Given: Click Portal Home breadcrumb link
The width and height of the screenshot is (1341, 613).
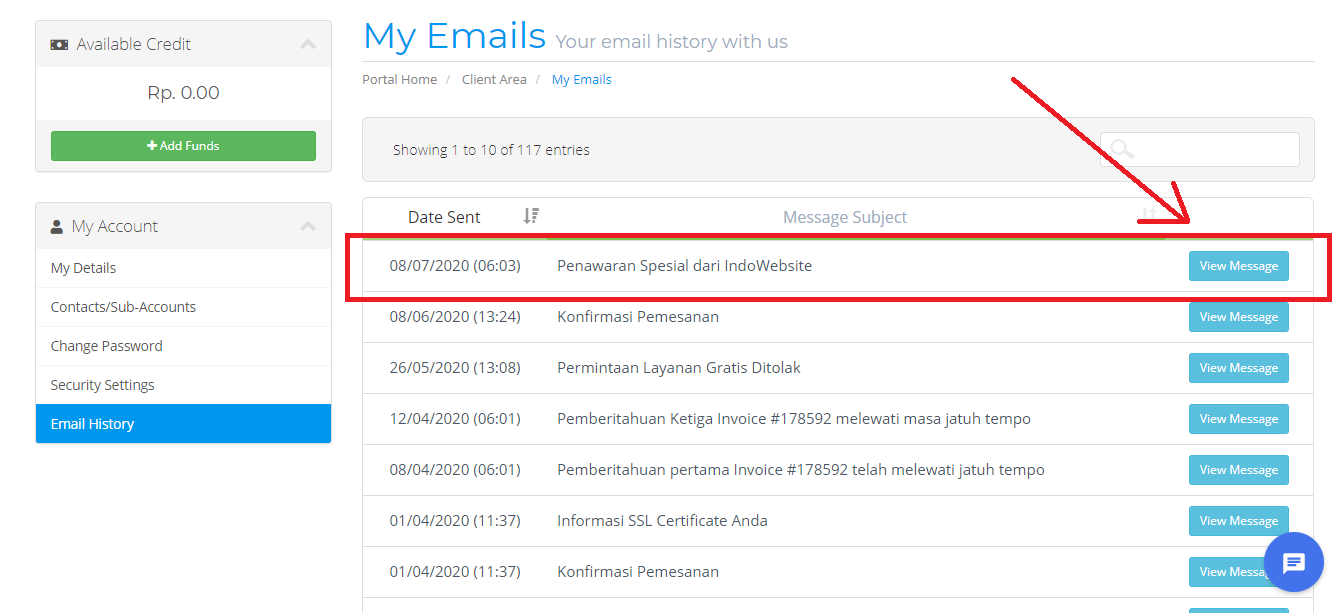Looking at the screenshot, I should (399, 80).
